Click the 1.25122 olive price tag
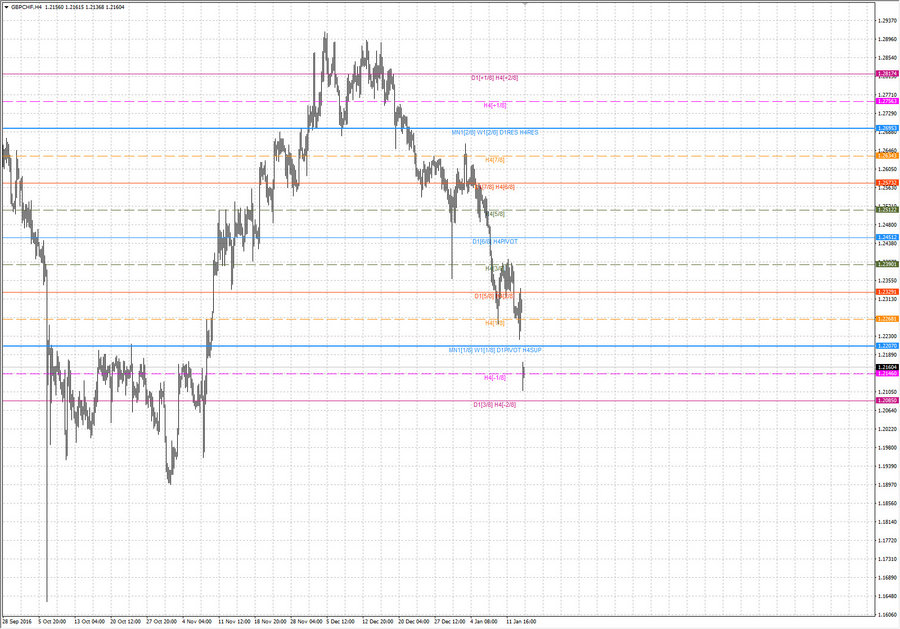Viewport: 900px width, 629px height. 887,210
